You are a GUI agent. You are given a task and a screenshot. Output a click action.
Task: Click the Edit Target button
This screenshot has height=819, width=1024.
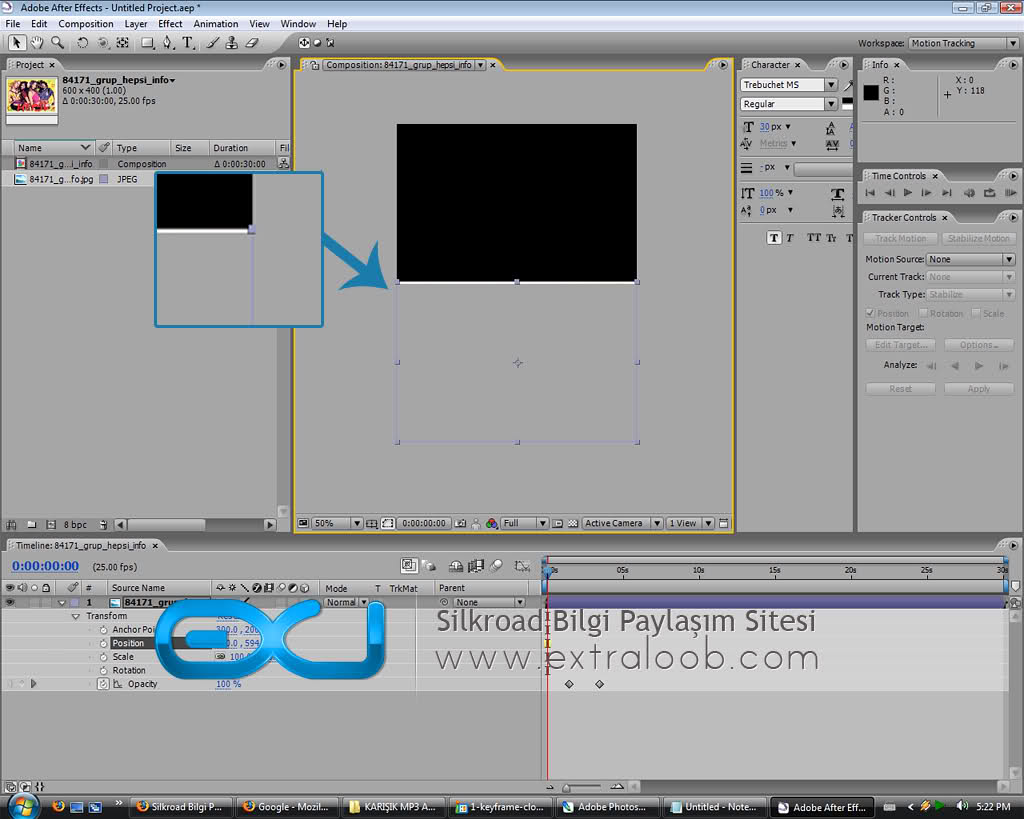click(x=901, y=345)
